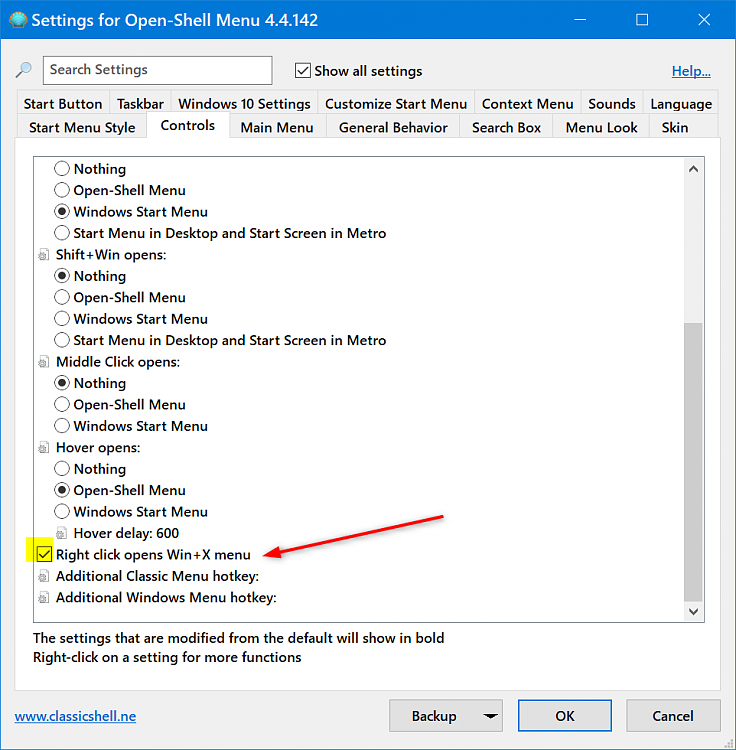Viewport: 736px width, 750px height.
Task: Click the Additional Classic Menu hotkey icon
Action: click(x=44, y=576)
